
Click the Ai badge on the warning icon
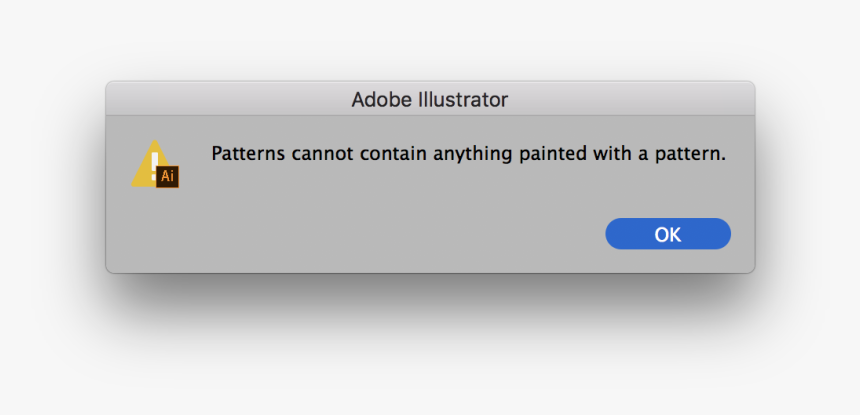[x=168, y=176]
